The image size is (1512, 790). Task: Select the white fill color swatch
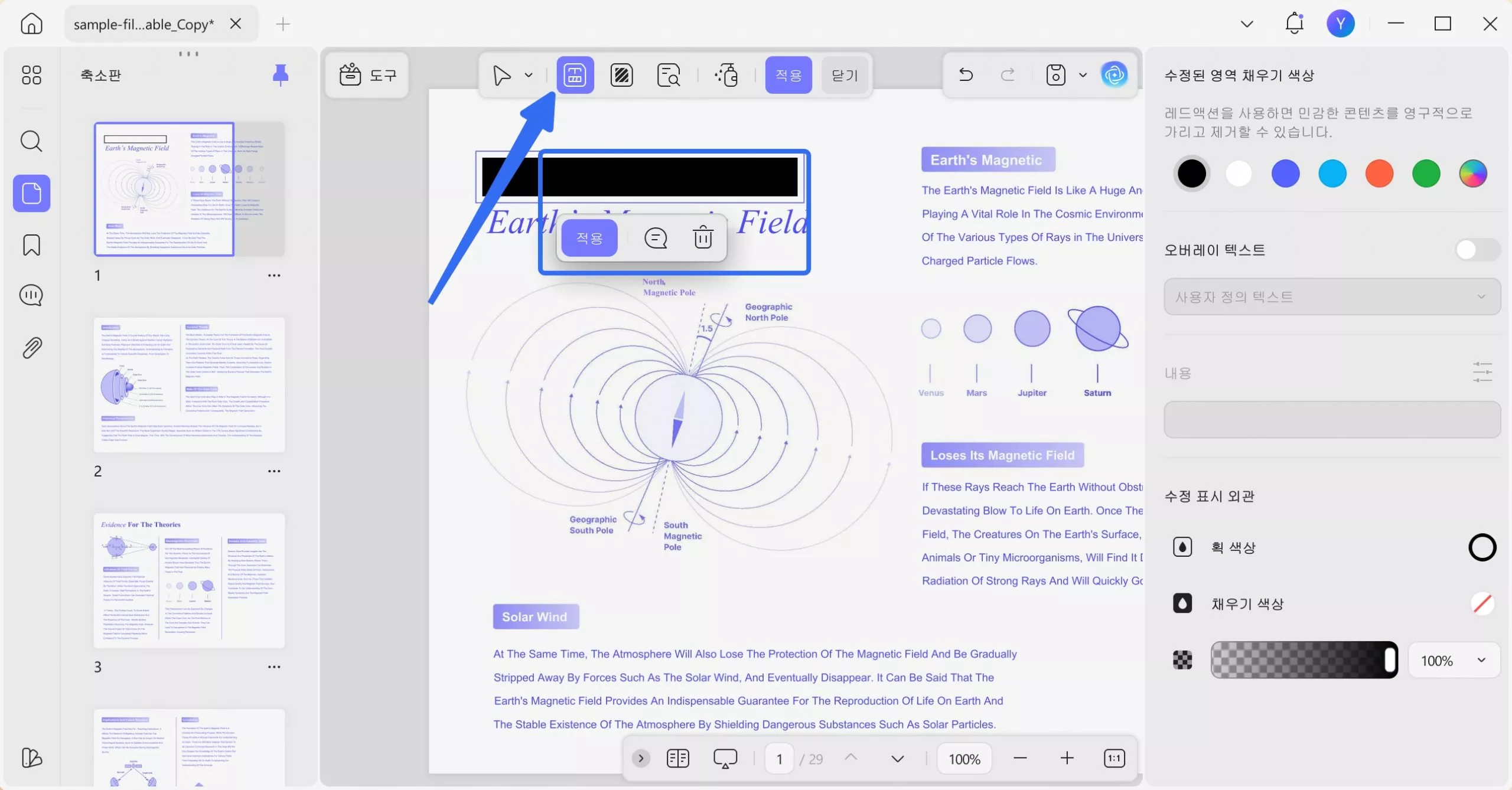pos(1239,174)
